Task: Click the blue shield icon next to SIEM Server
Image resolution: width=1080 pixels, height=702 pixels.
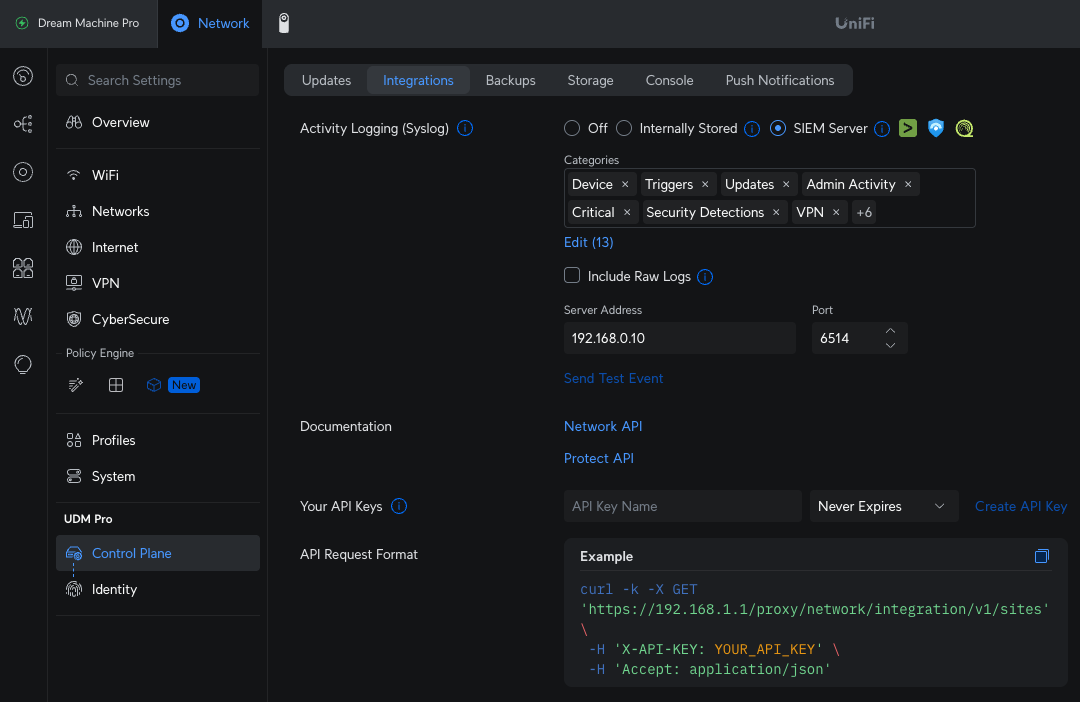Action: 935,128
